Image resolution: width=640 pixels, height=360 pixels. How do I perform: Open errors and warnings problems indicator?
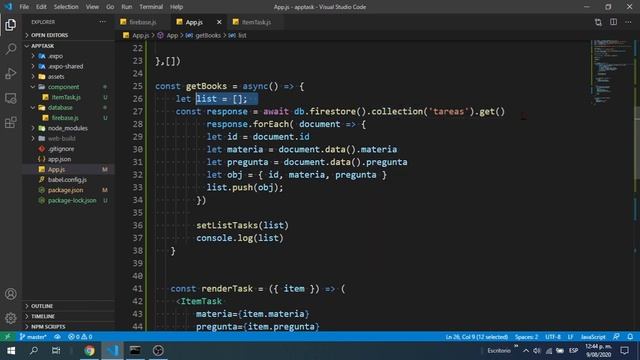[x=80, y=337]
